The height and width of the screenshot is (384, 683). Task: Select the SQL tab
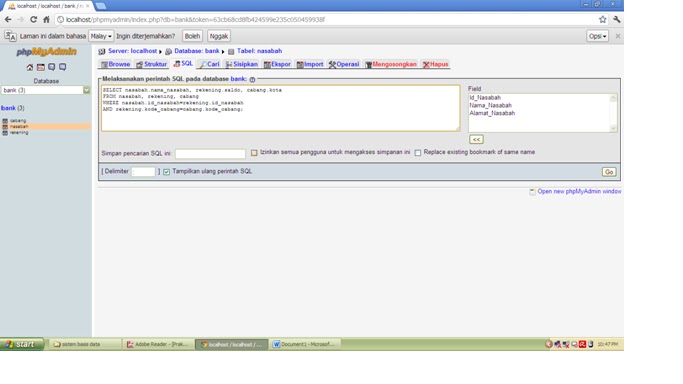pos(183,64)
